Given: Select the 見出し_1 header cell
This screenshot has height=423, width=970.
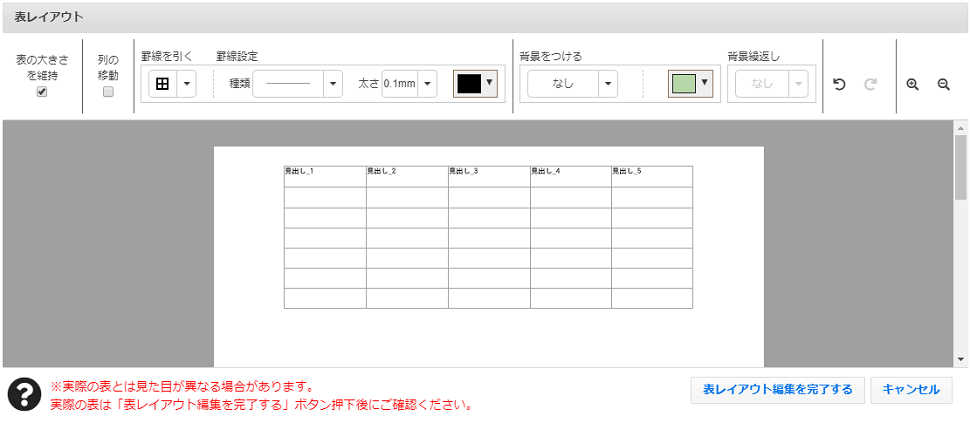Looking at the screenshot, I should tap(325, 176).
